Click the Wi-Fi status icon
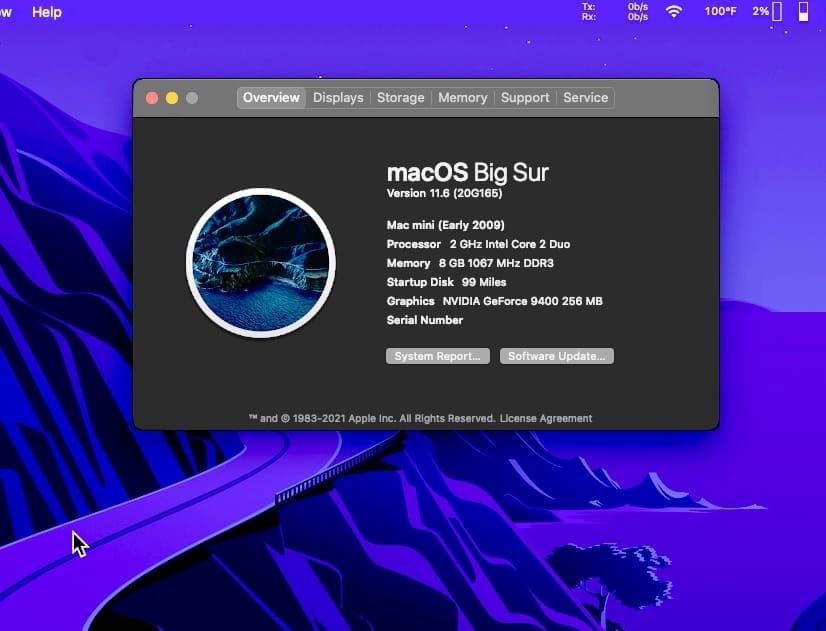Screen dimensions: 826x631 [x=674, y=12]
